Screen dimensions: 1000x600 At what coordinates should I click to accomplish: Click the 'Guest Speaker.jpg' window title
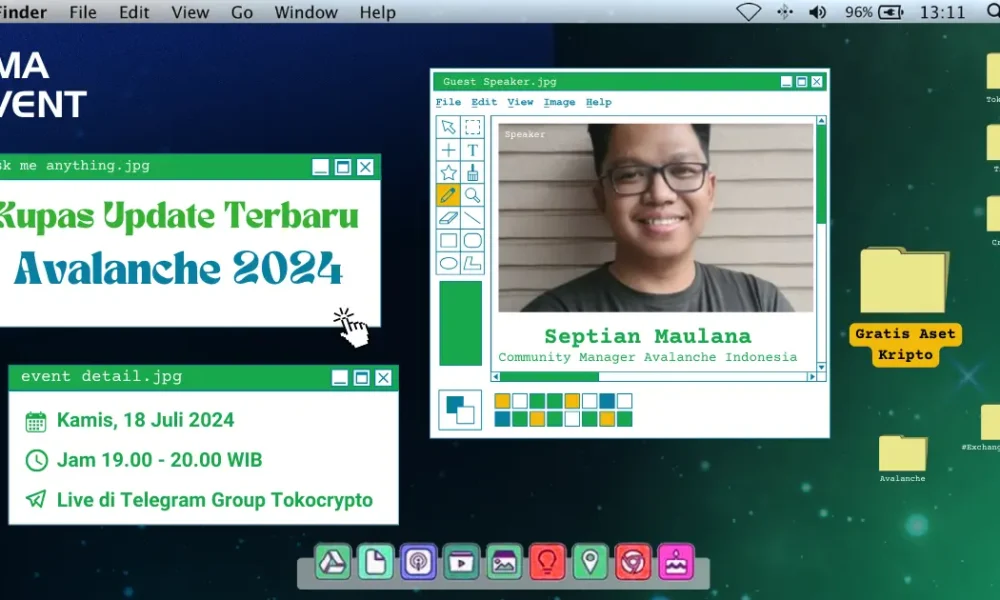[499, 82]
